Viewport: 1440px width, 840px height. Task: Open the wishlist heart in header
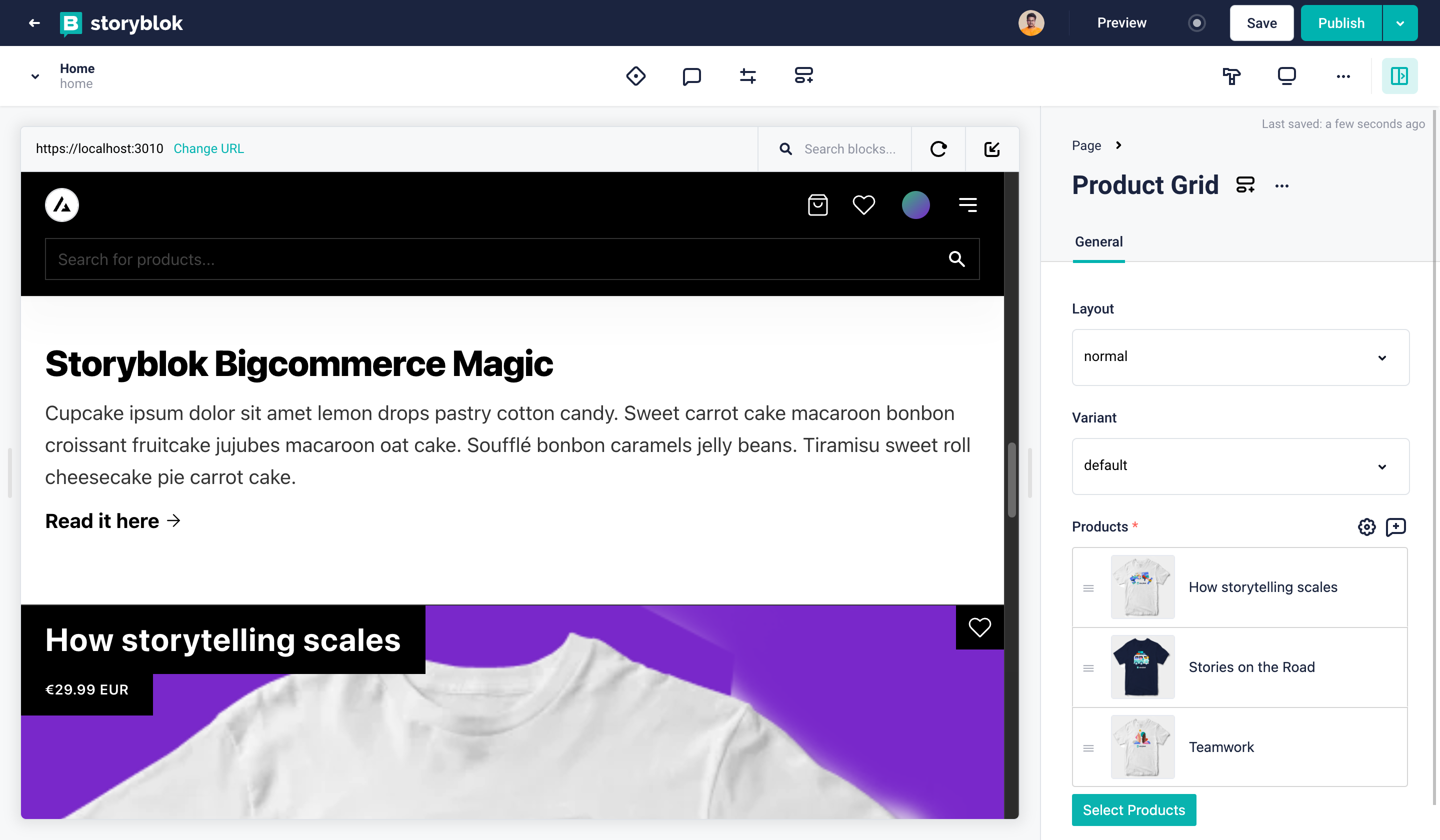coord(863,204)
